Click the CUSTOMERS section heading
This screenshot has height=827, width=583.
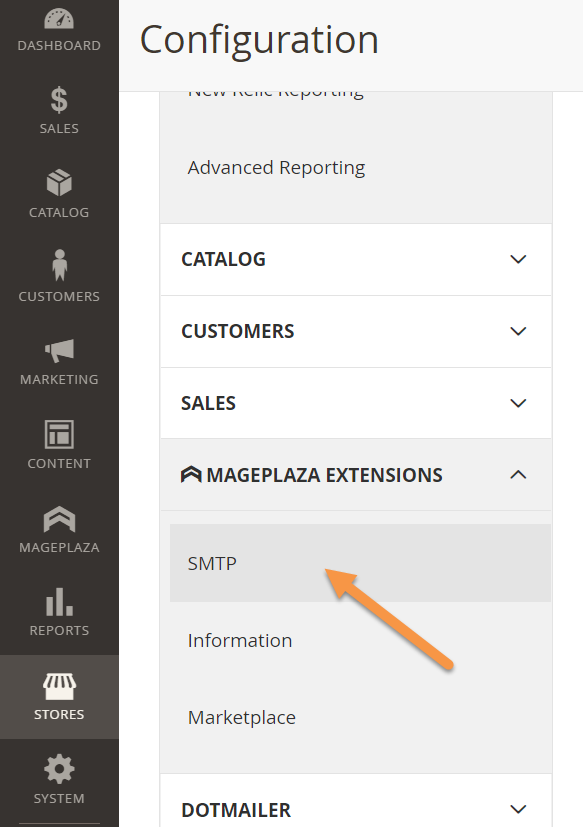237,331
